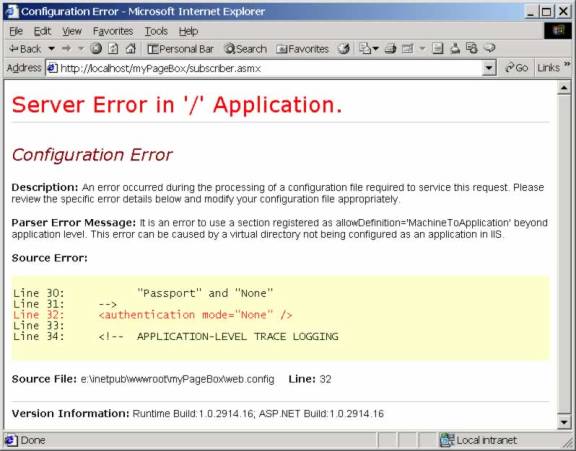
Task: Toggle the Personal Bar
Action: click(180, 49)
